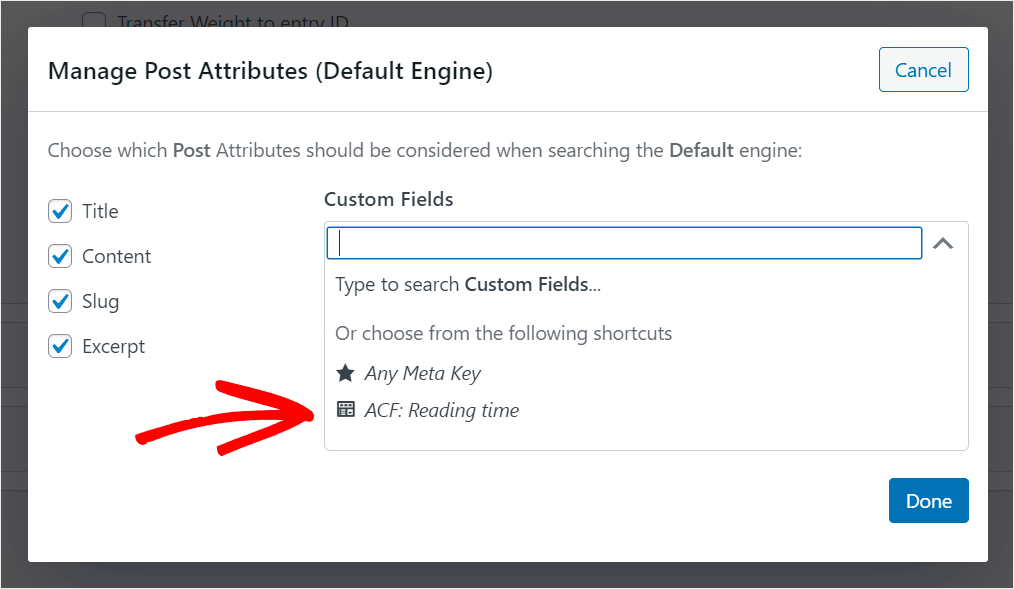Image resolution: width=1014 pixels, height=589 pixels.
Task: Select the ACF: Reading time shortcut
Action: [441, 410]
